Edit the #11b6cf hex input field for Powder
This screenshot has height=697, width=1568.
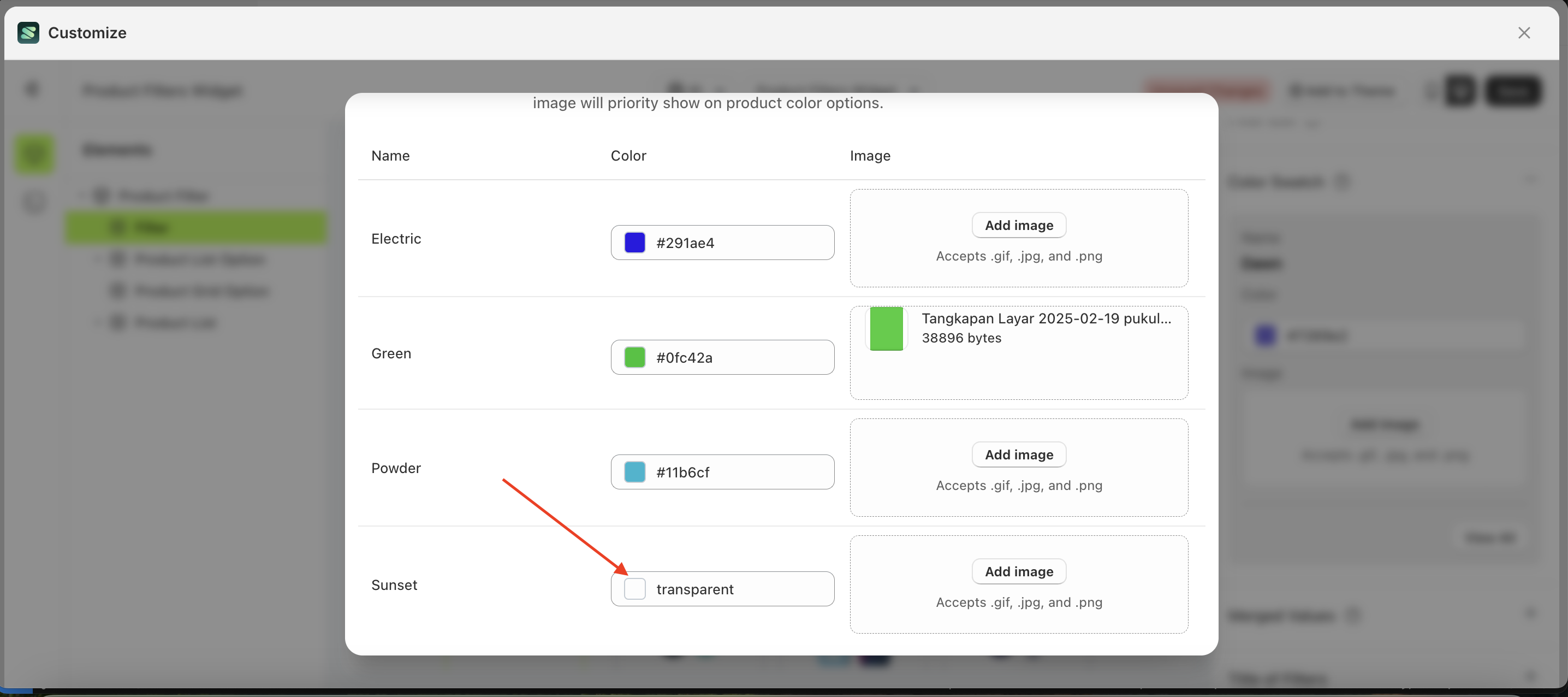click(x=730, y=471)
